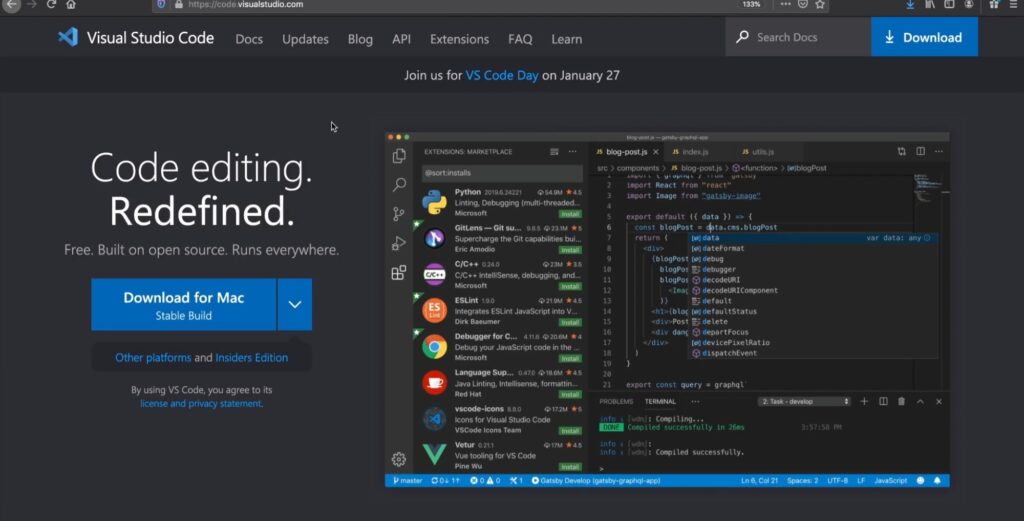The height and width of the screenshot is (521, 1024).
Task: Reload the page with the refresh icon
Action: (51, 5)
